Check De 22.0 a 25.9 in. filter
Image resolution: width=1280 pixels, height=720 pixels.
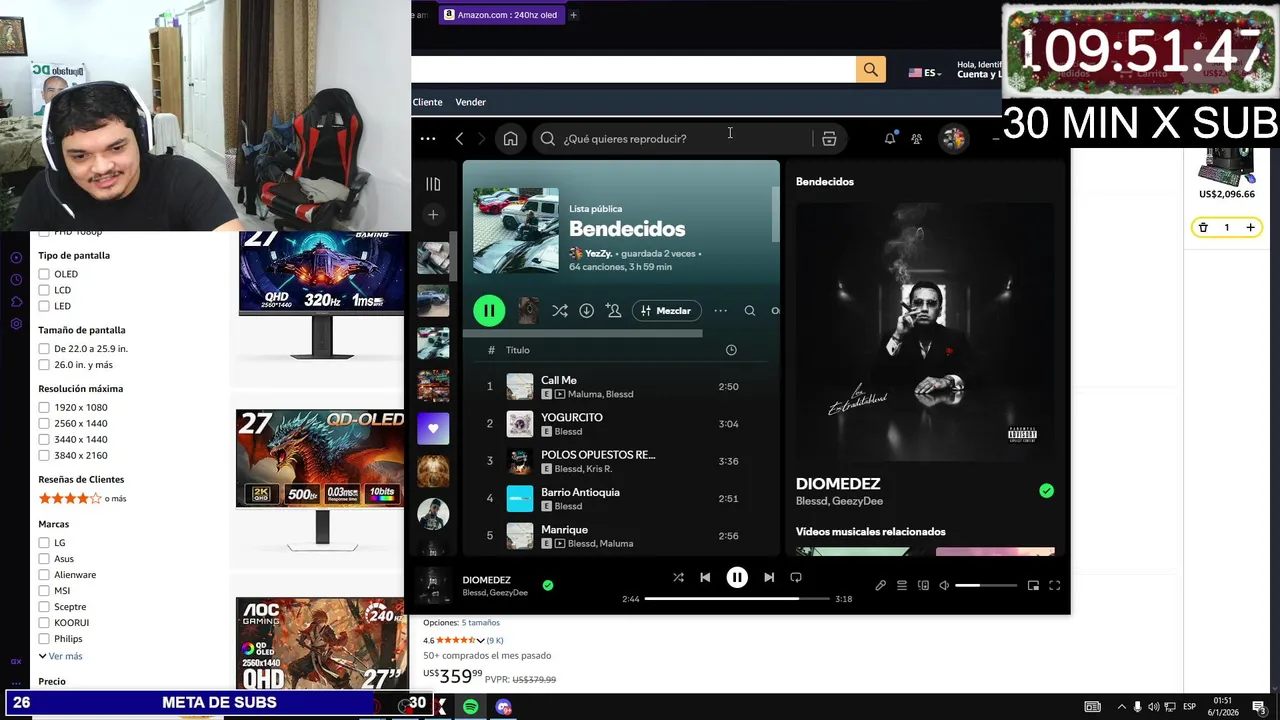(44, 349)
